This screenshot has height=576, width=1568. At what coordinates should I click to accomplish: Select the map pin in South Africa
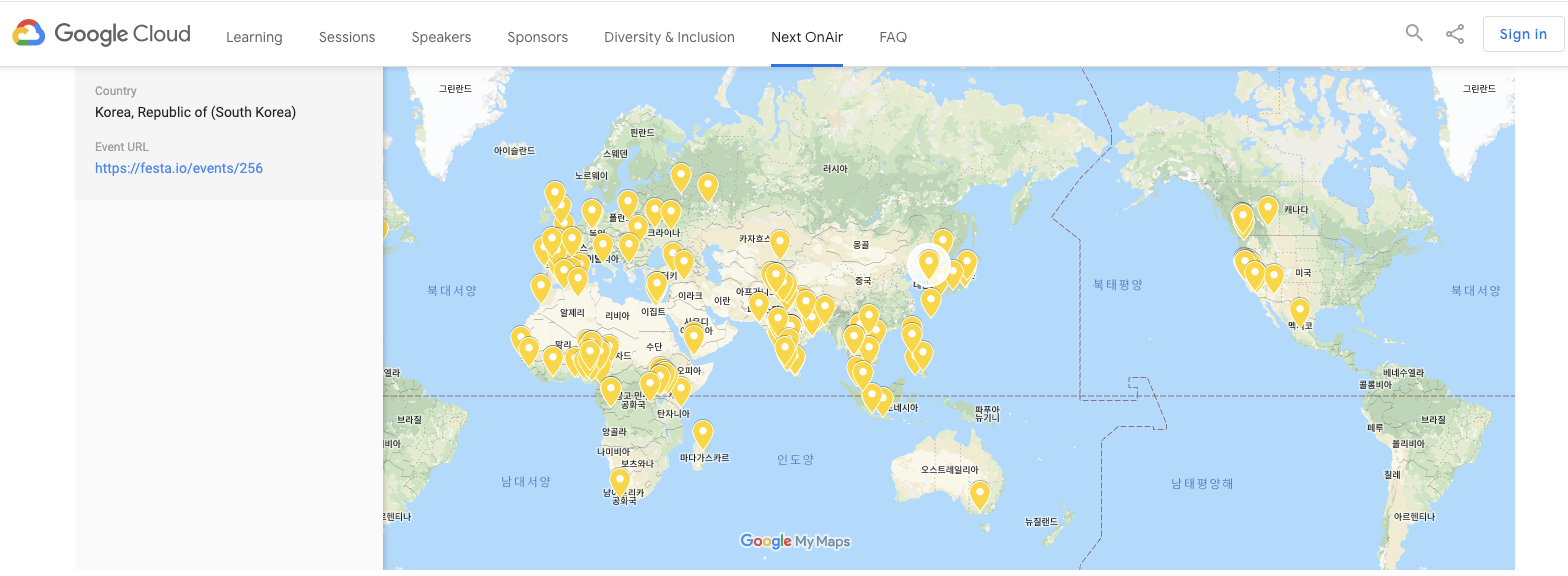tap(620, 483)
